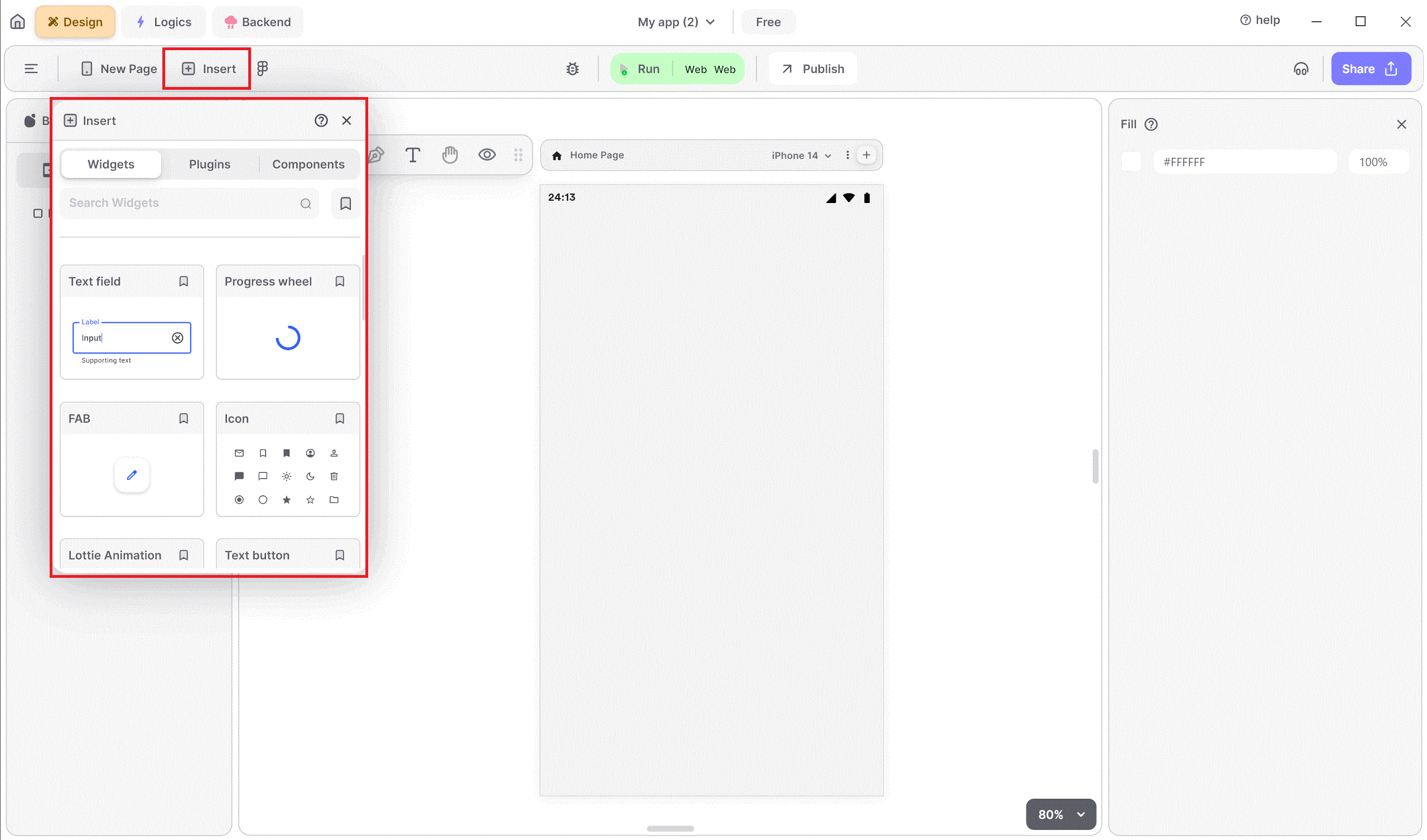Click the Share button
The height and width of the screenshot is (840, 1427).
tap(1370, 69)
